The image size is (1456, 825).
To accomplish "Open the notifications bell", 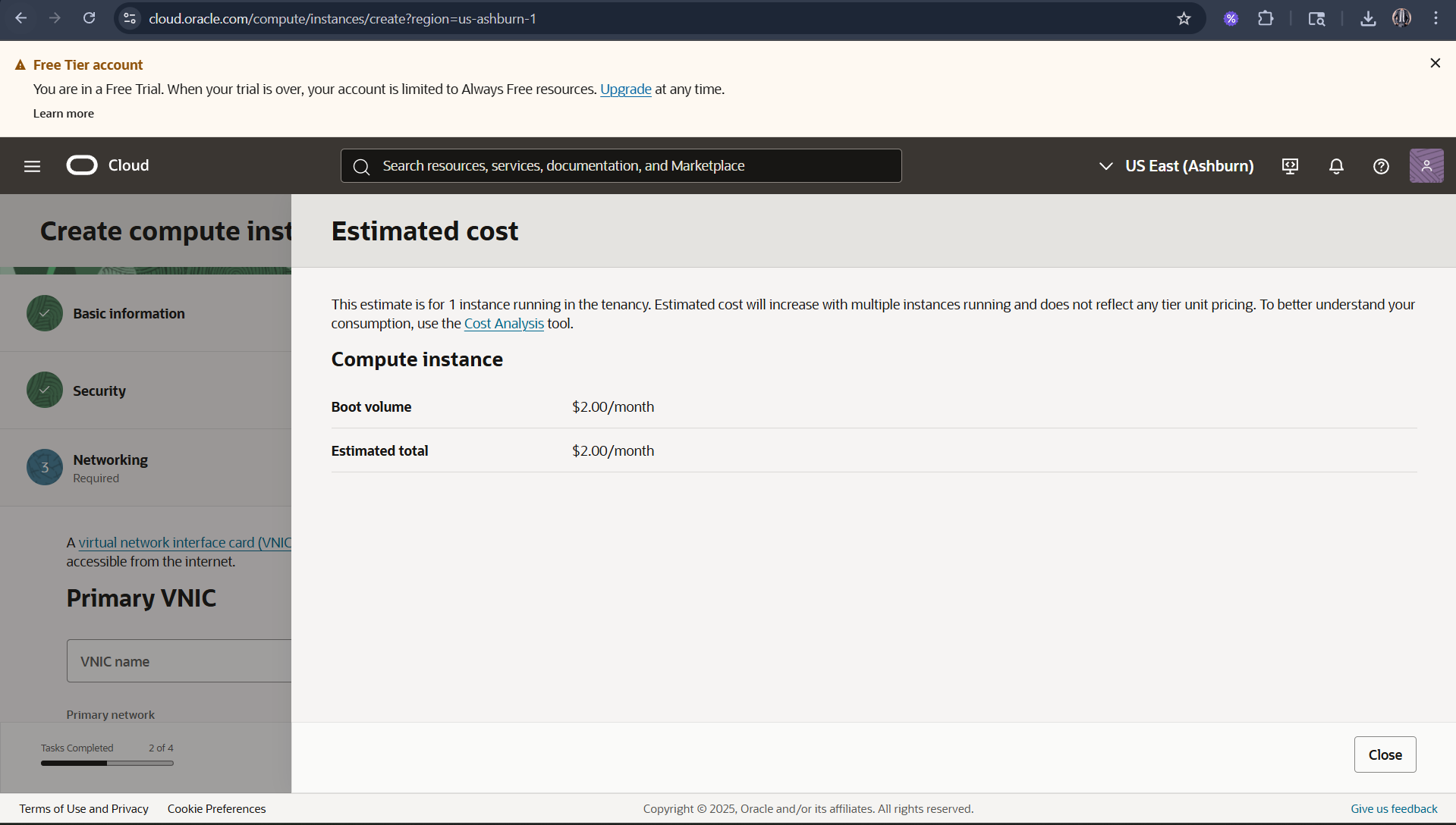I will tap(1336, 166).
